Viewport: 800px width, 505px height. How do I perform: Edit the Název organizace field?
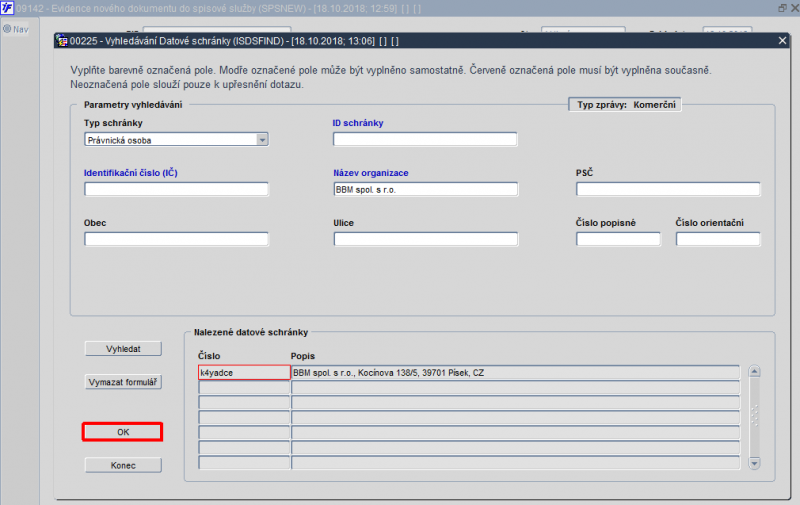click(x=426, y=189)
